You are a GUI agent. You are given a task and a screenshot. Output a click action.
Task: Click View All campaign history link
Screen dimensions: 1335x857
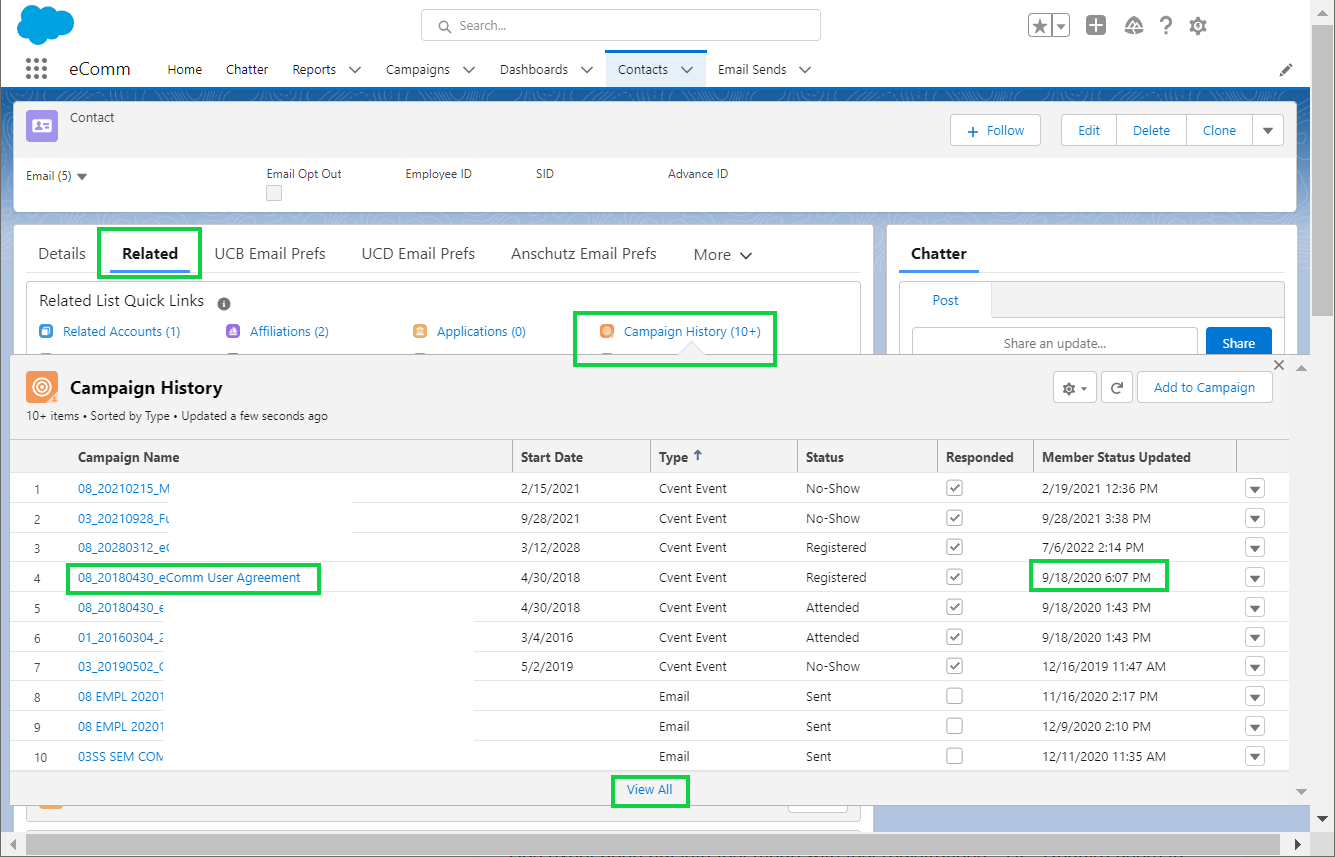[650, 790]
